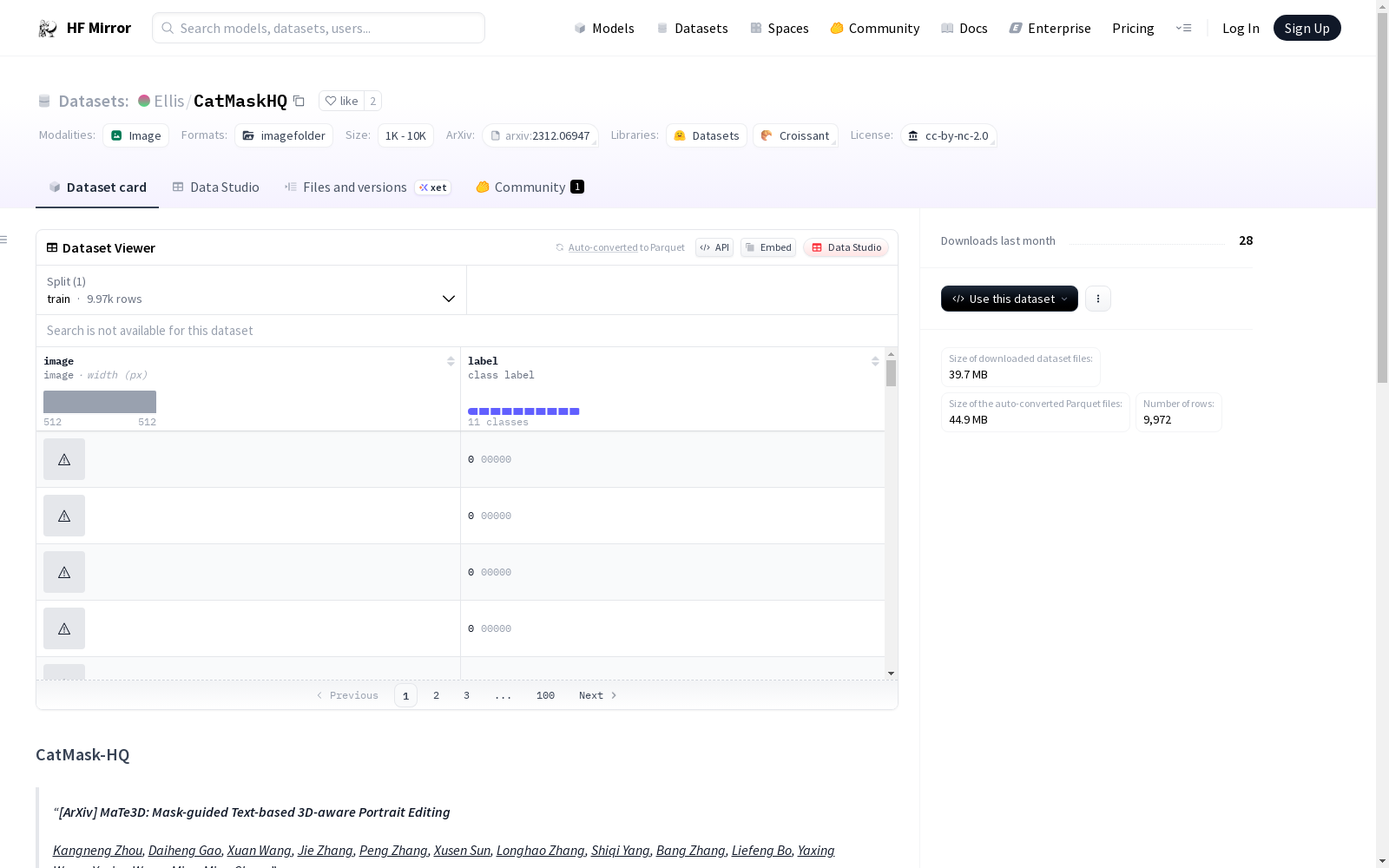The image size is (1389, 868).
Task: Click the dataset viewer table scrollbar thumb
Action: (x=891, y=373)
